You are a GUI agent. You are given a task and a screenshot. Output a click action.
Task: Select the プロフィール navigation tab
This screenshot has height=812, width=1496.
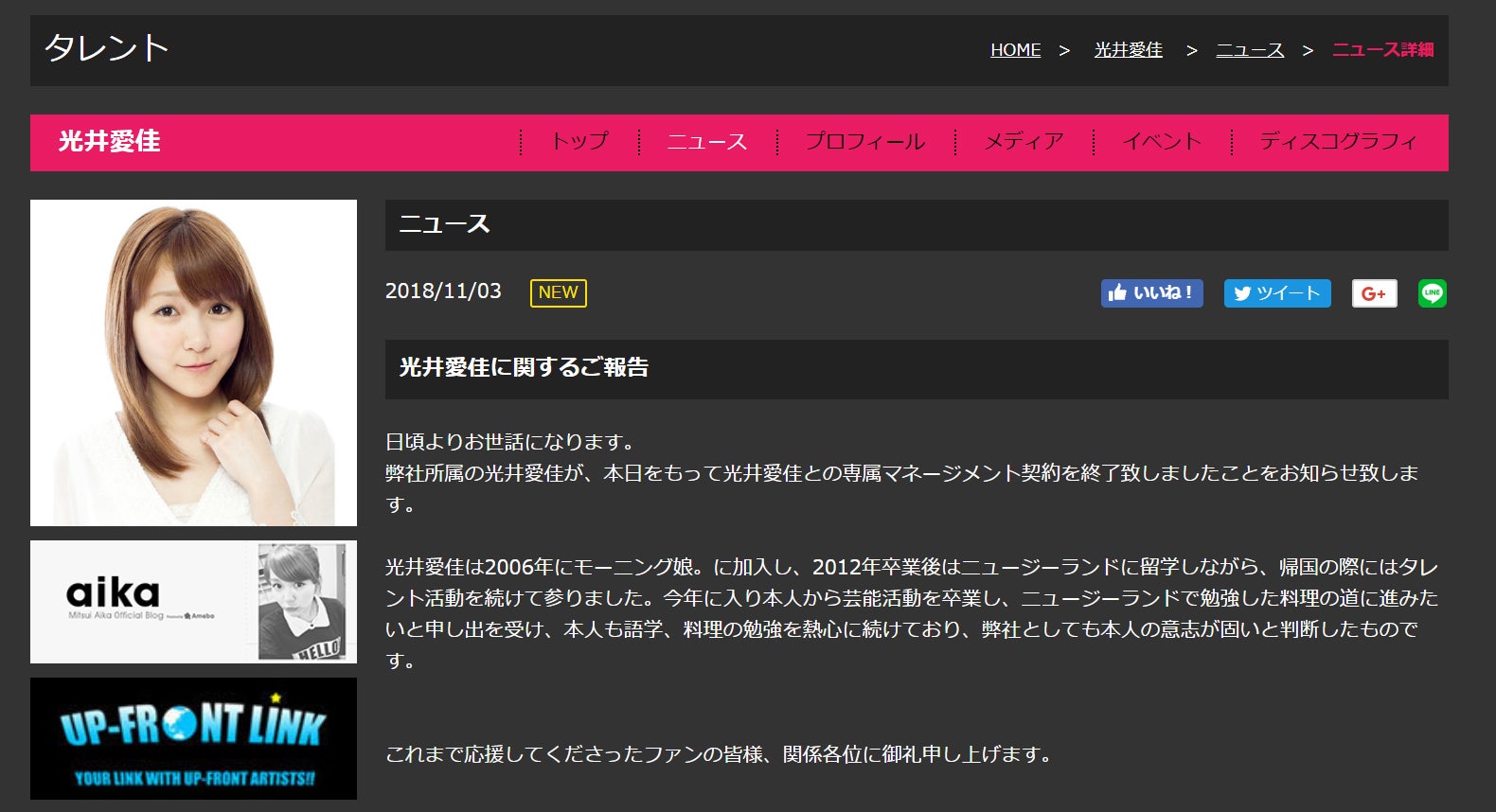click(x=864, y=142)
